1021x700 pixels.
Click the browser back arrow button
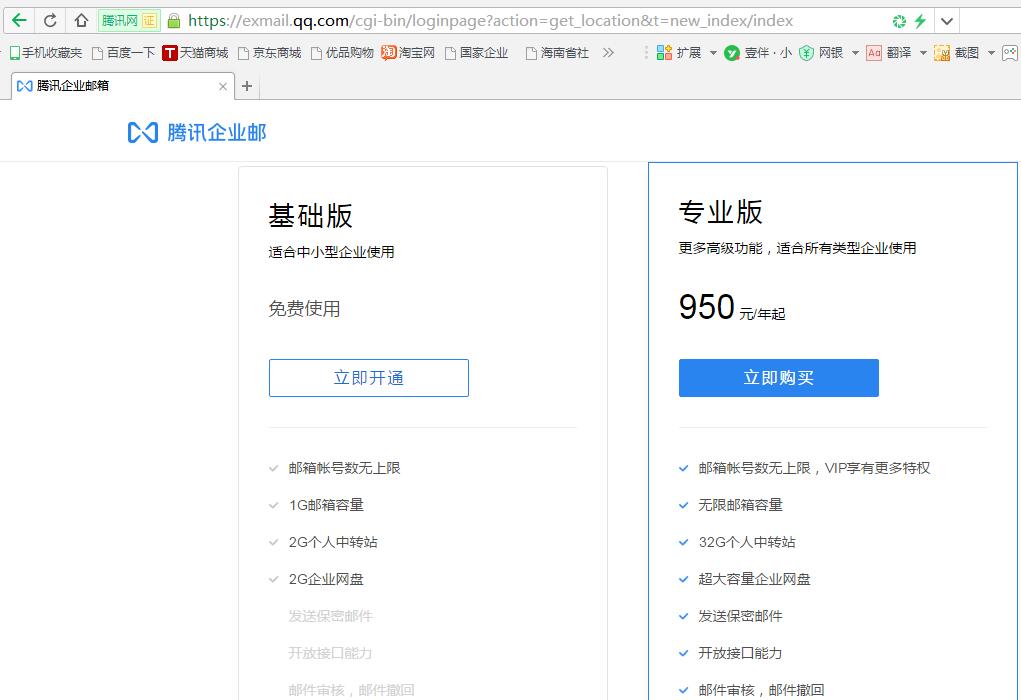[x=19, y=20]
